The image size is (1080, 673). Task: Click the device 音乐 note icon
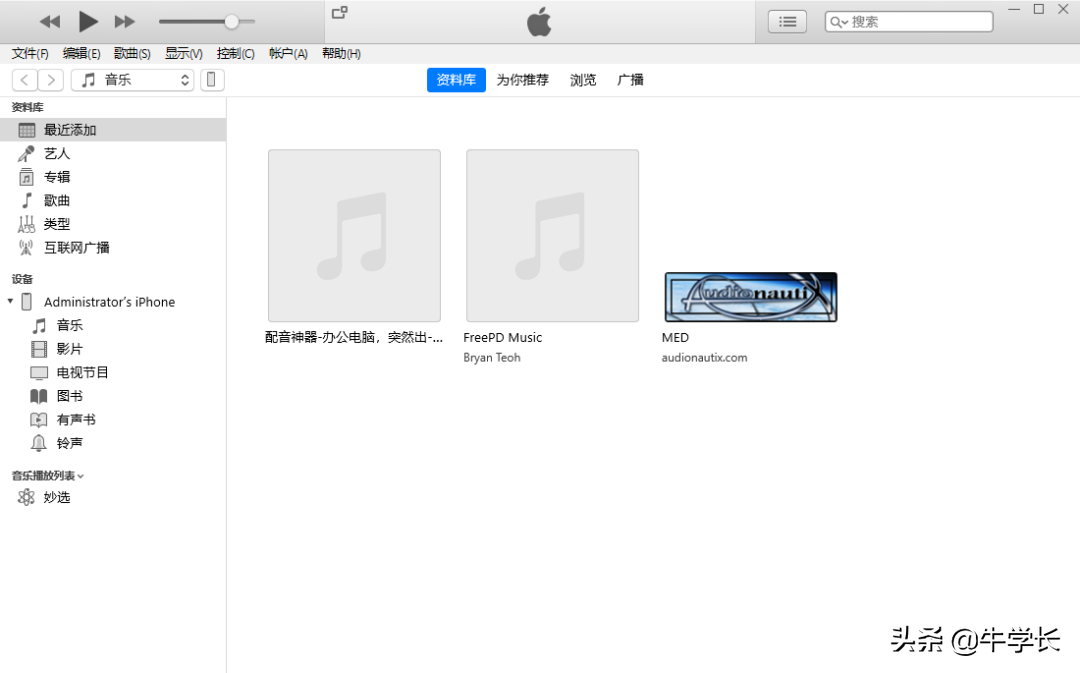click(x=39, y=325)
